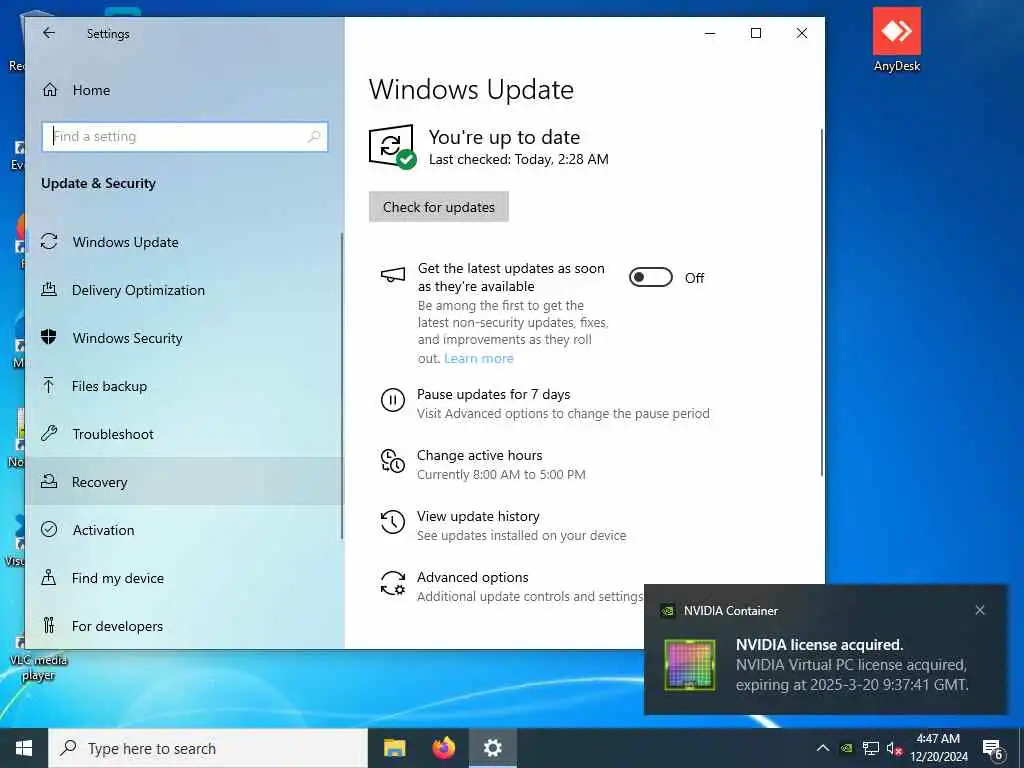
Task: Click the Delivery Optimization sidebar icon
Action: [49, 289]
